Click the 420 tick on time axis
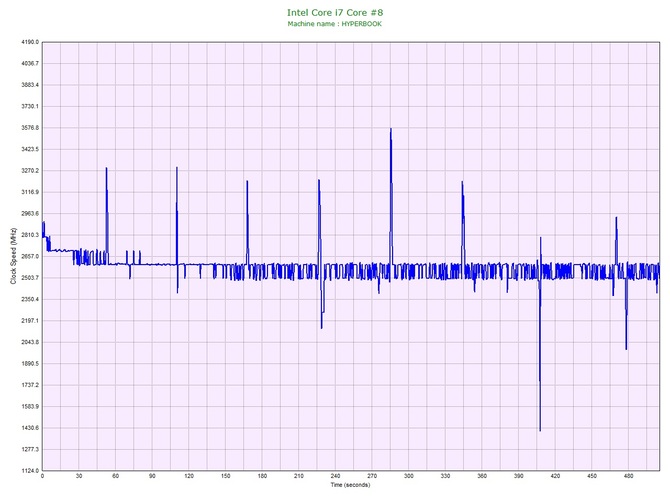Screen dimensions: 670x502 pyautogui.click(x=555, y=476)
